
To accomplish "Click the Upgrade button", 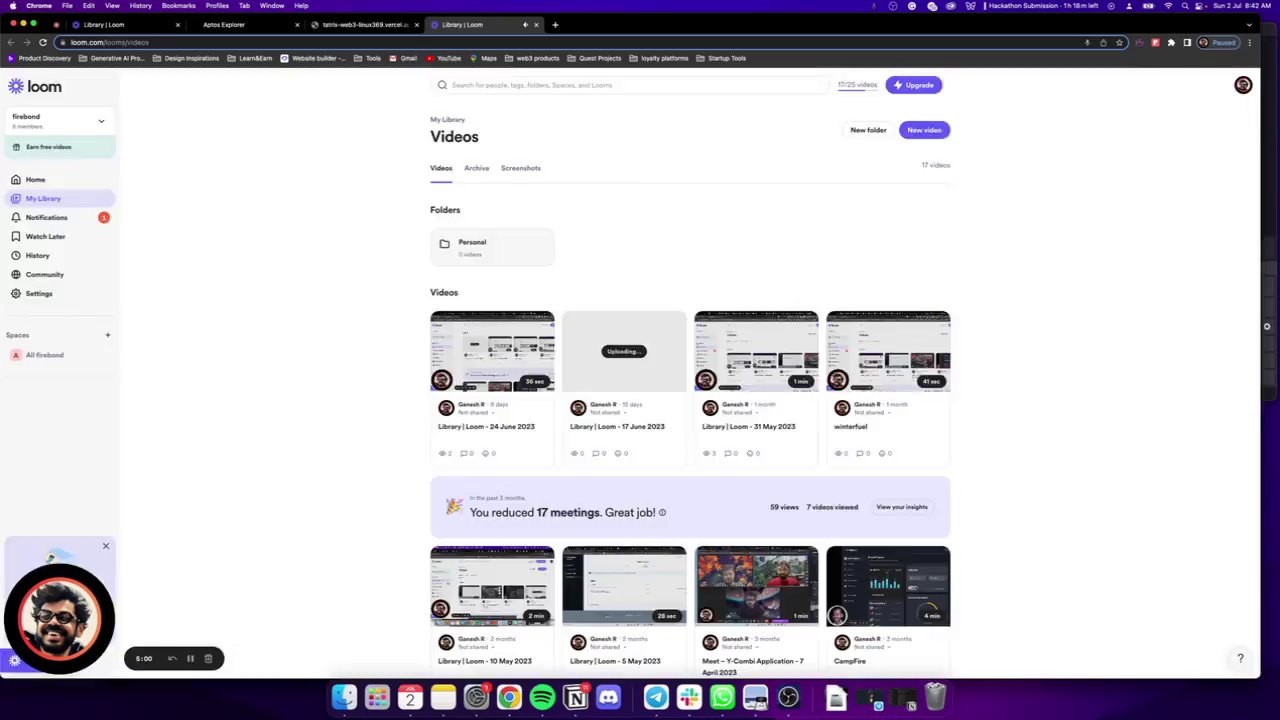I will [913, 85].
